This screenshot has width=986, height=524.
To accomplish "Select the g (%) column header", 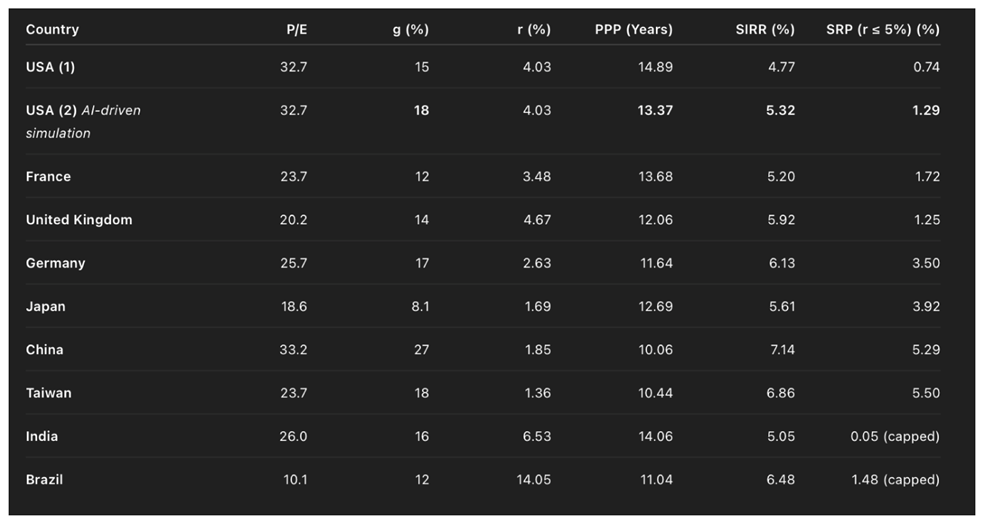I will [x=410, y=30].
